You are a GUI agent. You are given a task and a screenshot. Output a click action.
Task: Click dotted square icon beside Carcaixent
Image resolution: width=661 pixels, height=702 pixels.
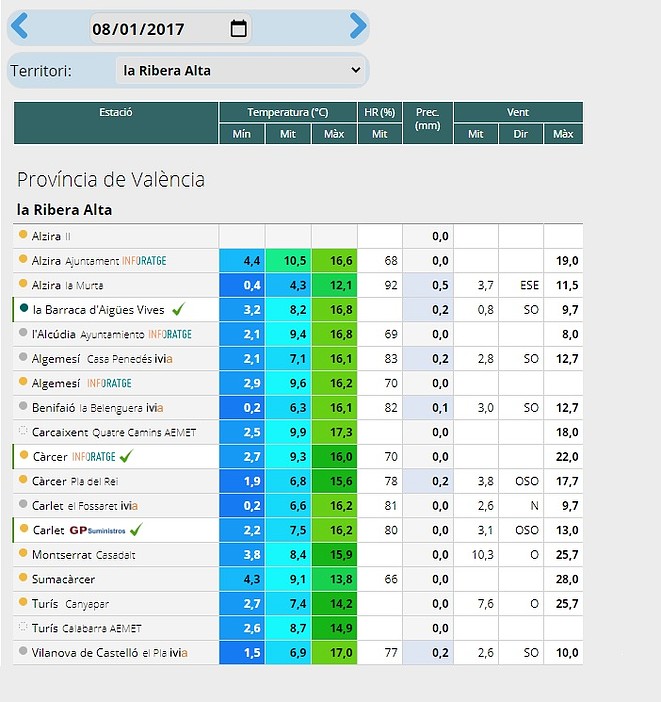pos(23,431)
